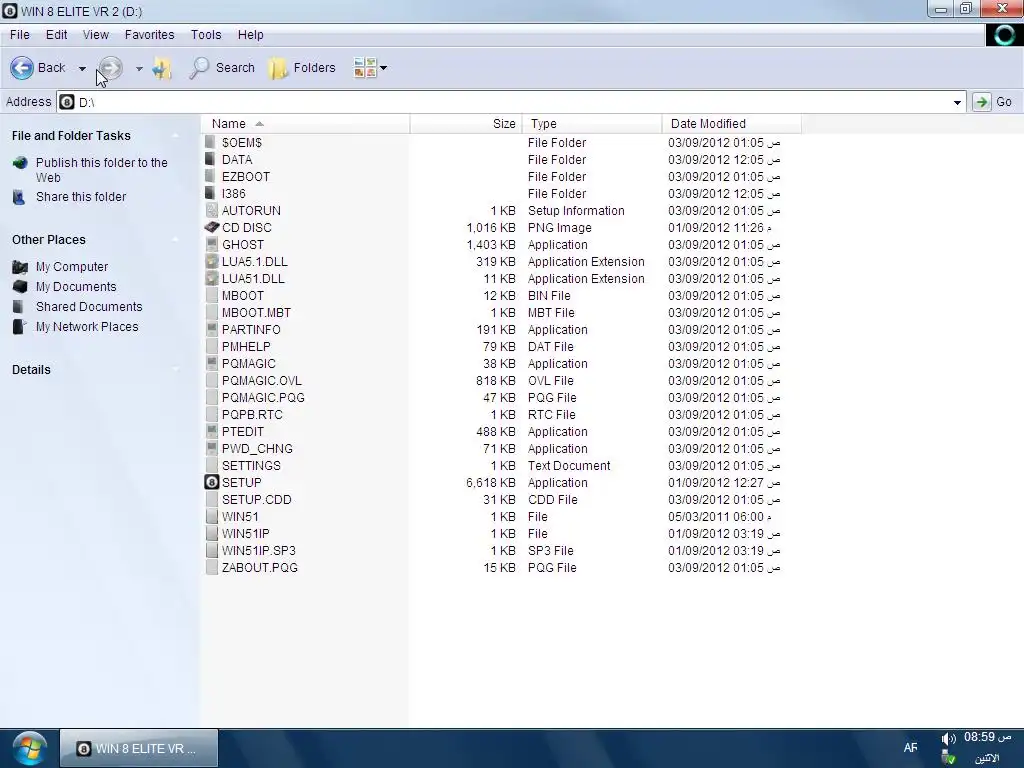Viewport: 1024px width, 768px height.
Task: Sort by Date Modified column header
Action: pyautogui.click(x=731, y=123)
